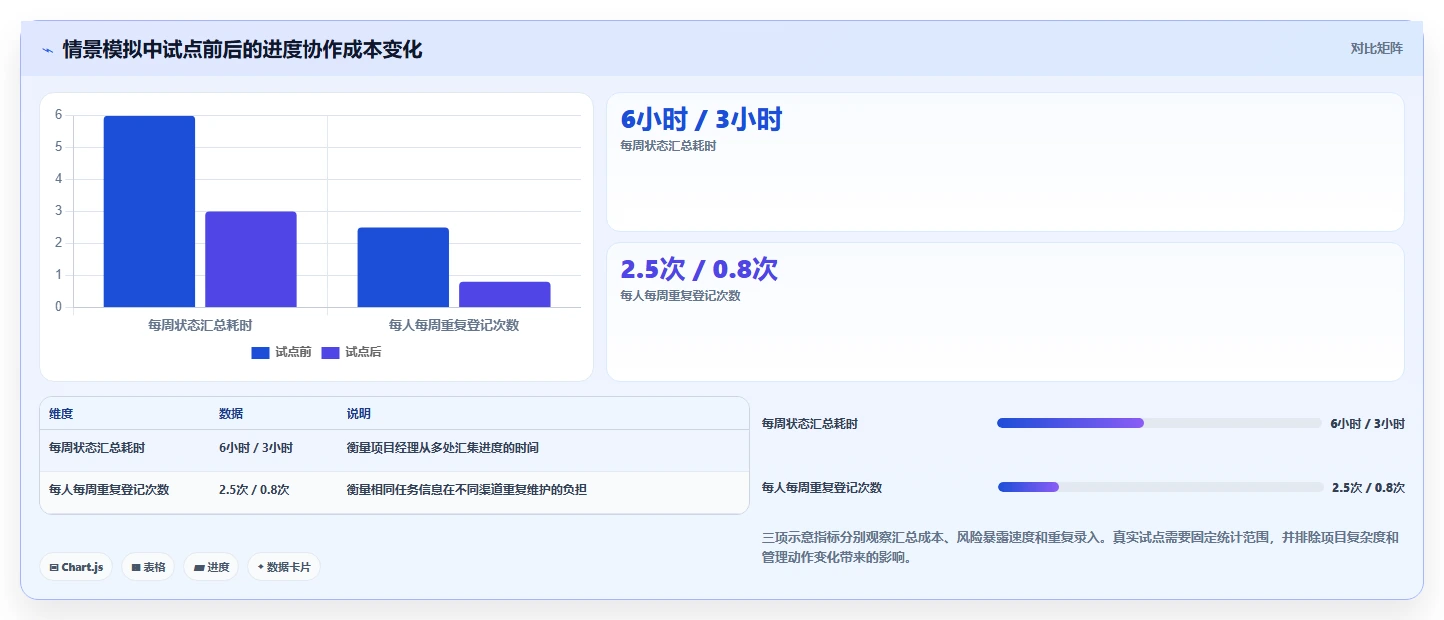Click the 表格 tag chip

[148, 567]
